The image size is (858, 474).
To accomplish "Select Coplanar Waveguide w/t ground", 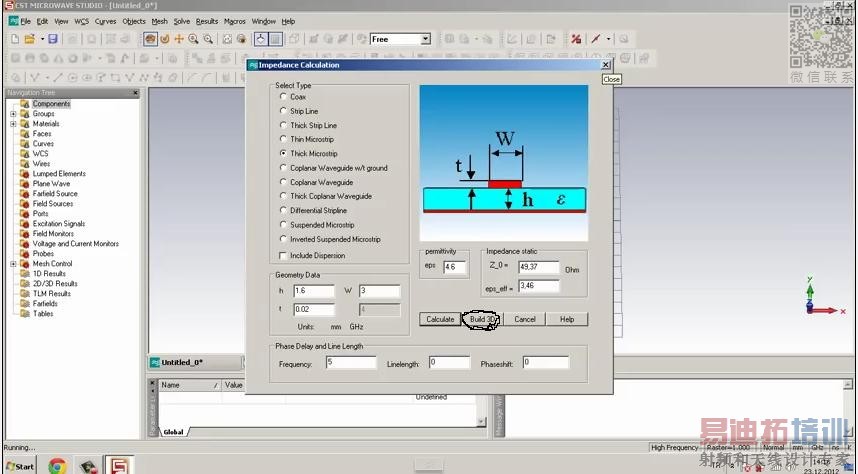I will (x=283, y=167).
